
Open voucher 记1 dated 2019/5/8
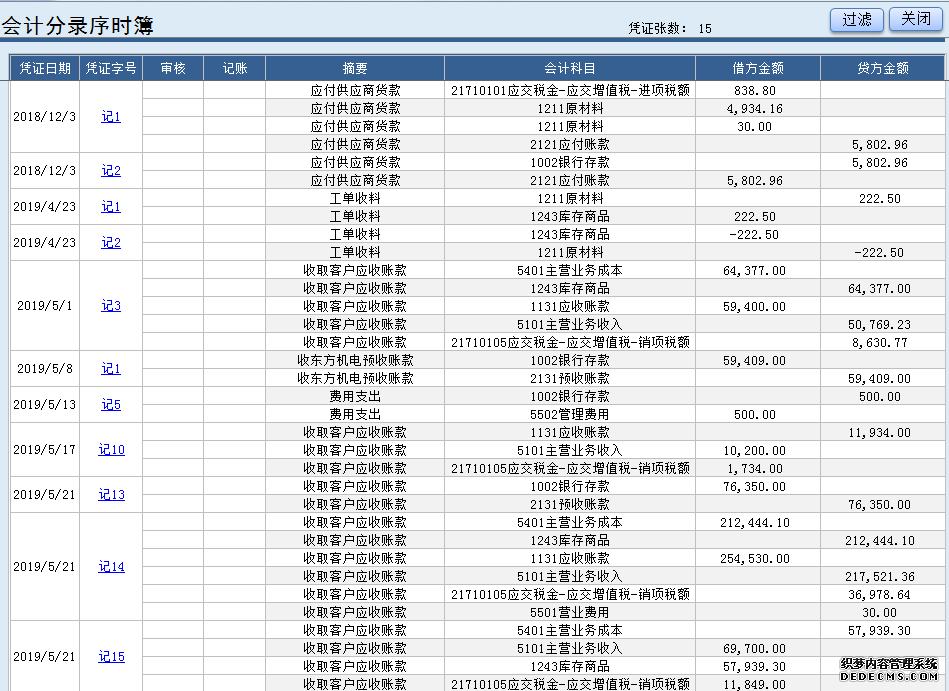[111, 368]
